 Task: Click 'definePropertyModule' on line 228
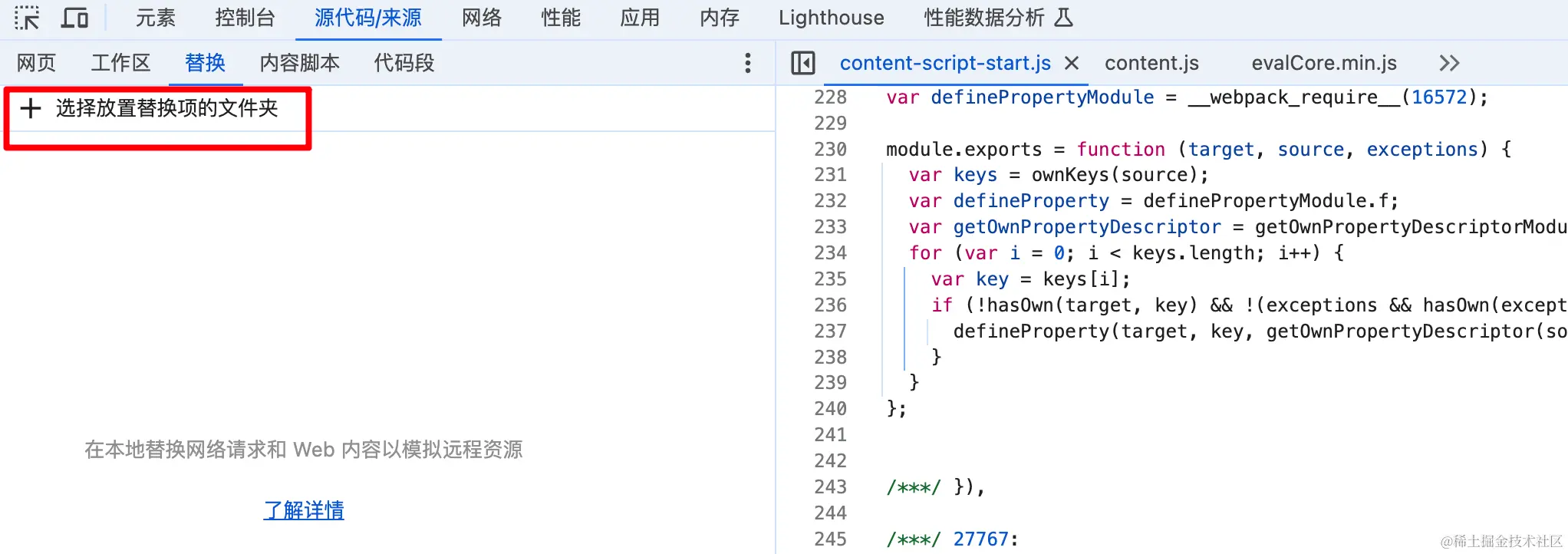click(1043, 97)
